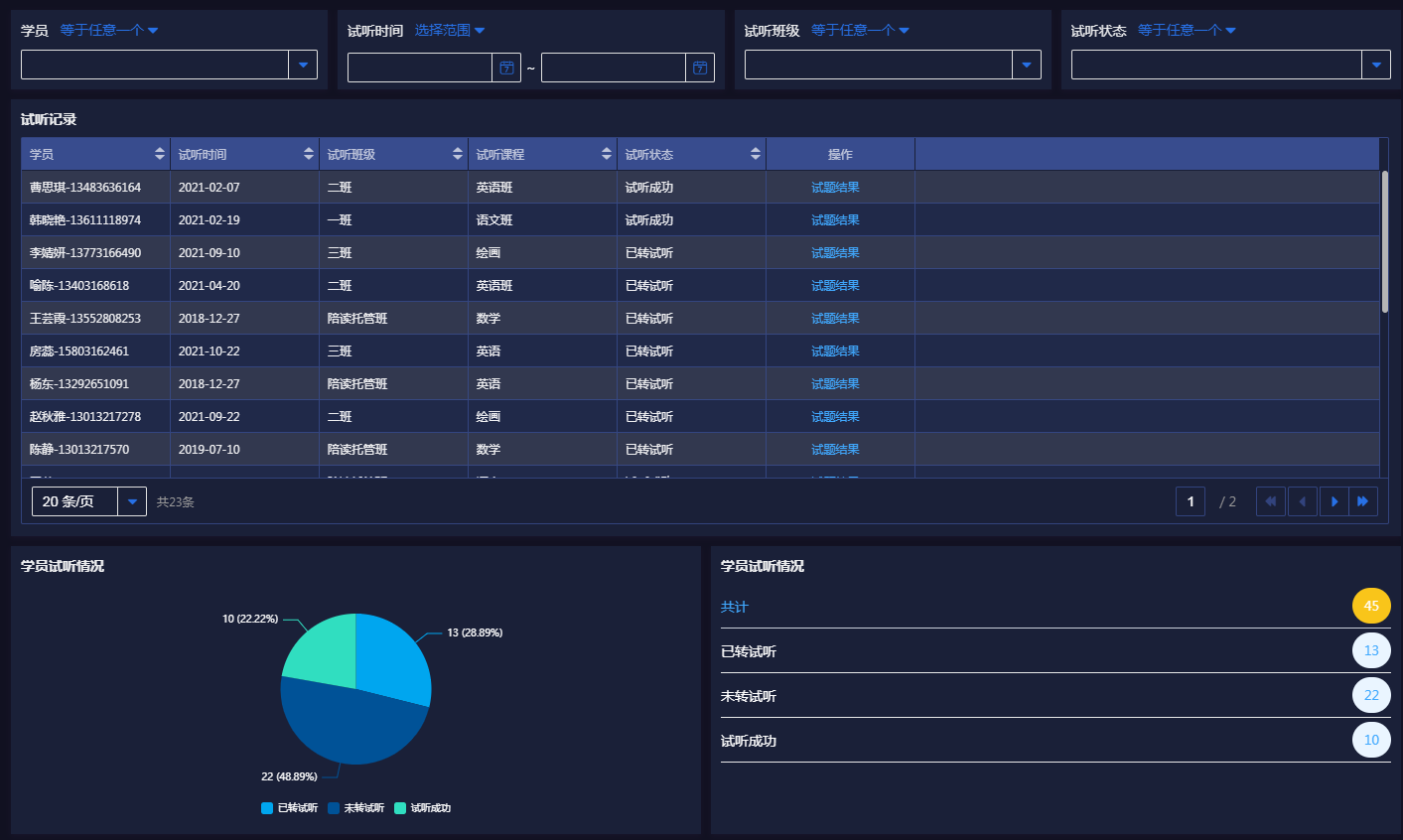Open 试题结果 link for 曹思琪 row

click(835, 188)
